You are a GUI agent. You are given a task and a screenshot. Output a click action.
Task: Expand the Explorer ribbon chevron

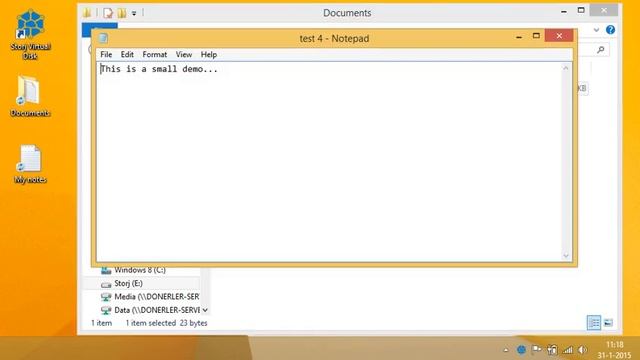pyautogui.click(x=596, y=30)
